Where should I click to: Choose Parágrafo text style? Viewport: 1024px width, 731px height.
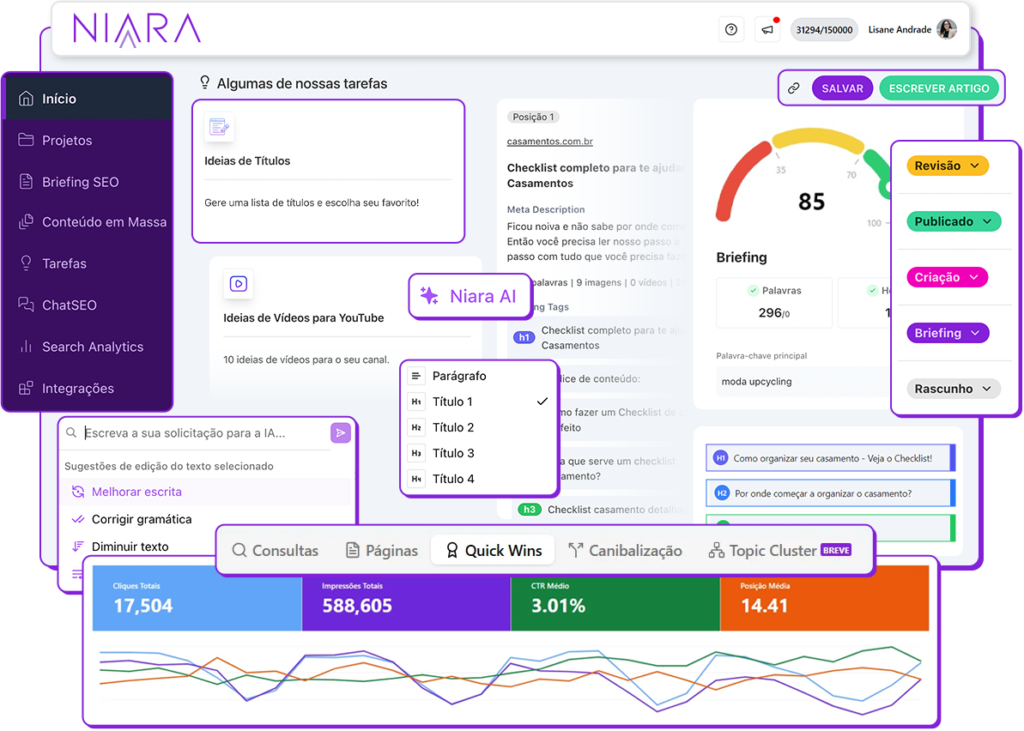(x=479, y=376)
